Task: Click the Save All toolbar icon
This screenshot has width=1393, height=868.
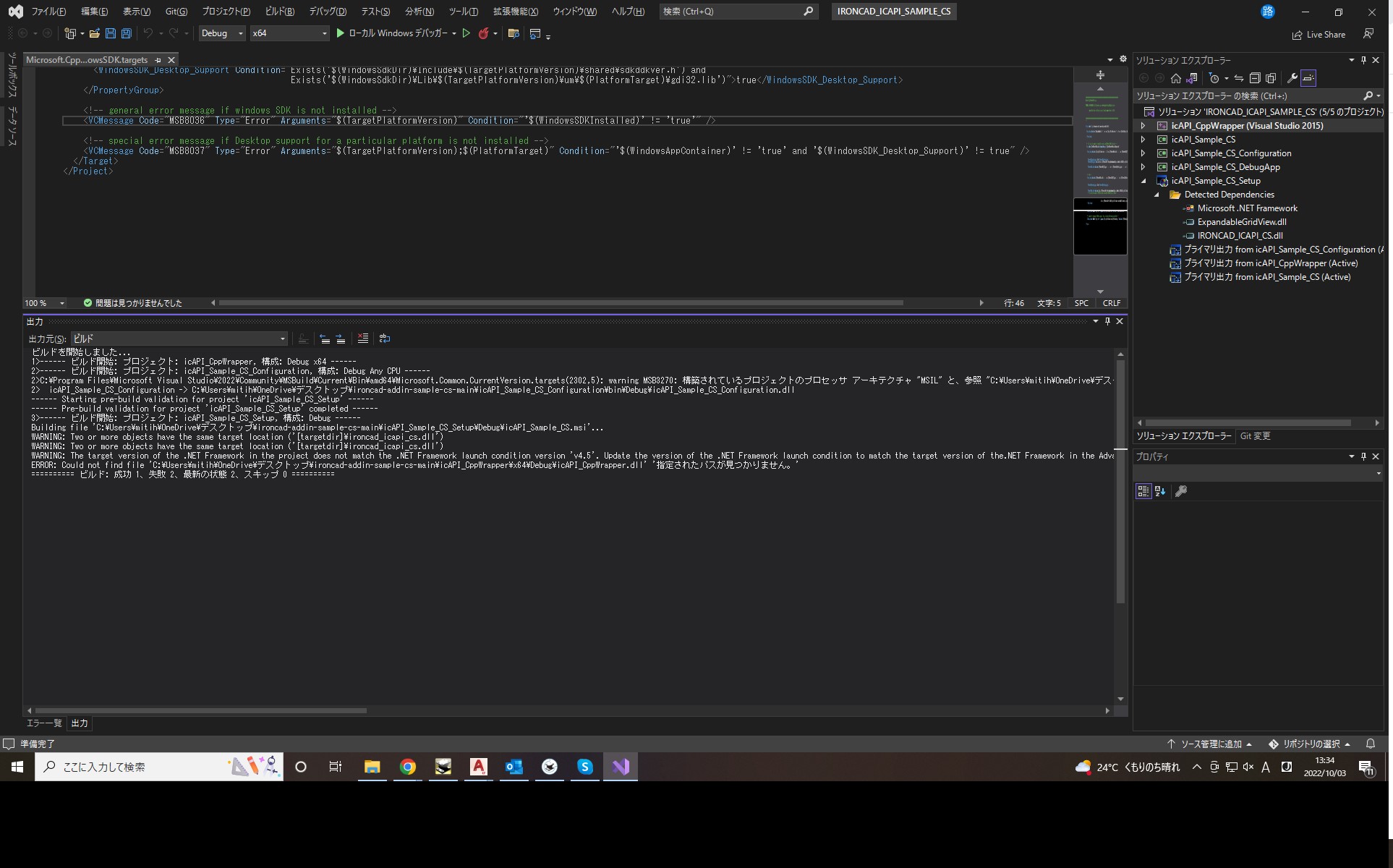Action: (126, 33)
